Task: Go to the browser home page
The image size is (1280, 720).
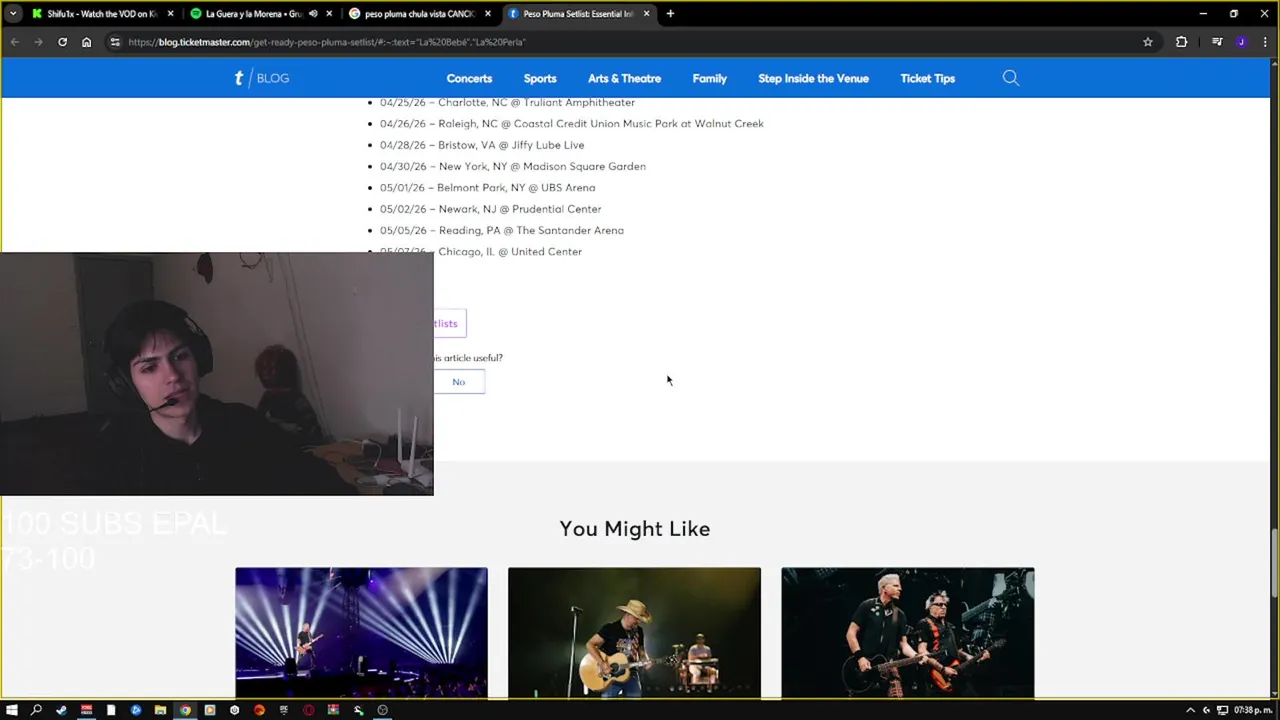Action: tap(86, 42)
